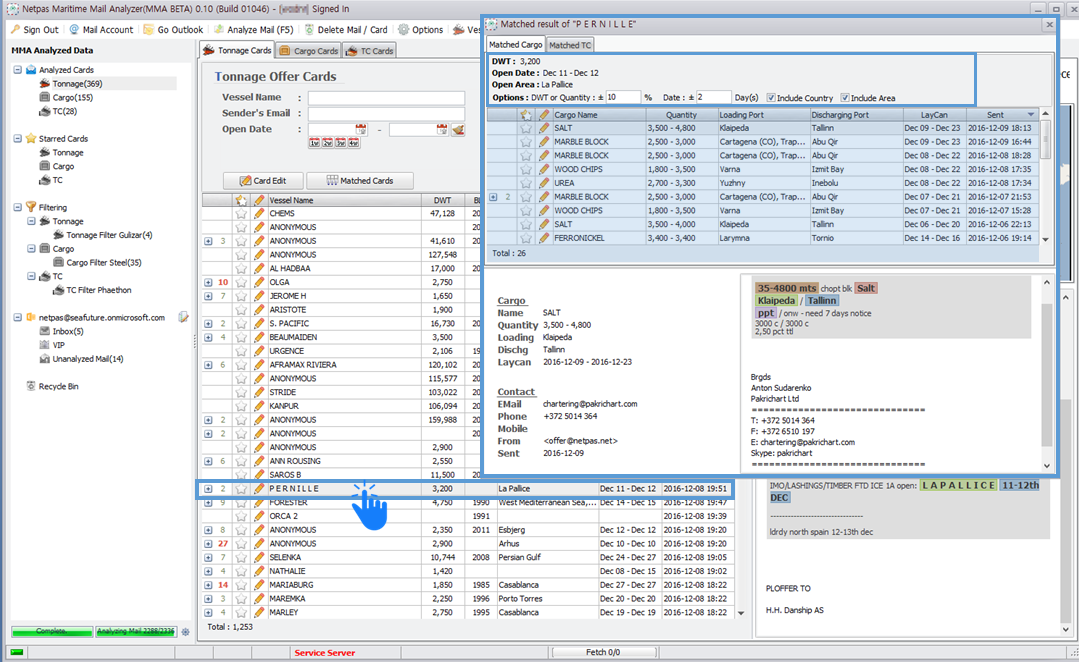Click the Sender's Email input field
Screen dimensions: 1079x662
386,114
